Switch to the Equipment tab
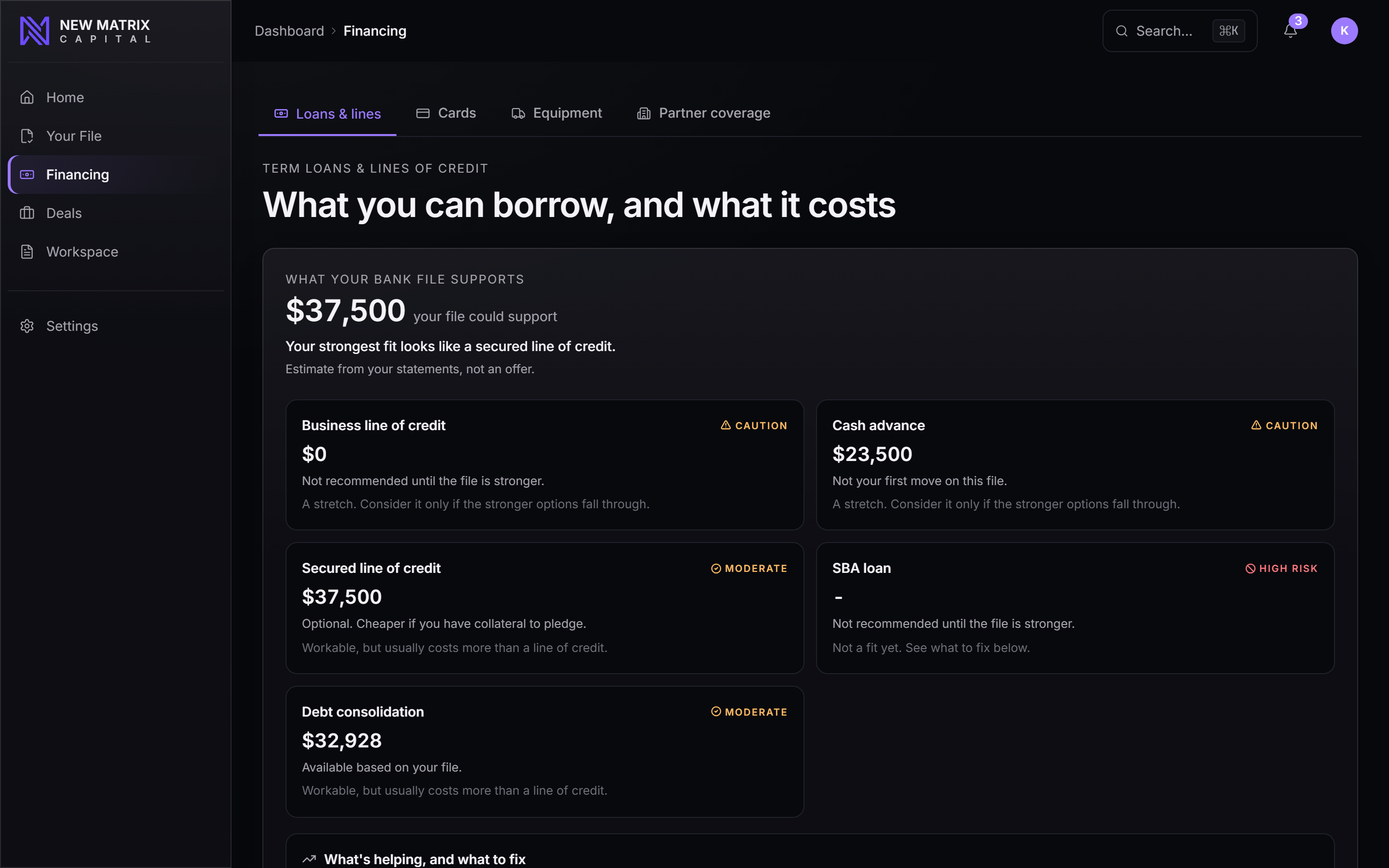 coord(556,113)
